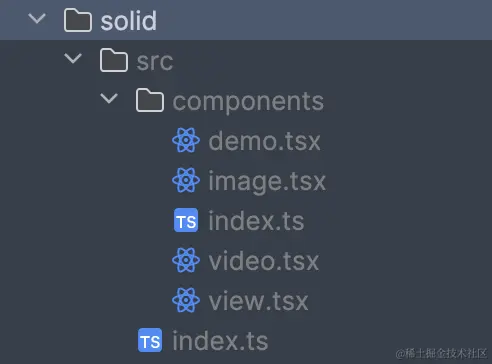Click the src folder icon
Screen dimensions: 492x364
(114, 60)
